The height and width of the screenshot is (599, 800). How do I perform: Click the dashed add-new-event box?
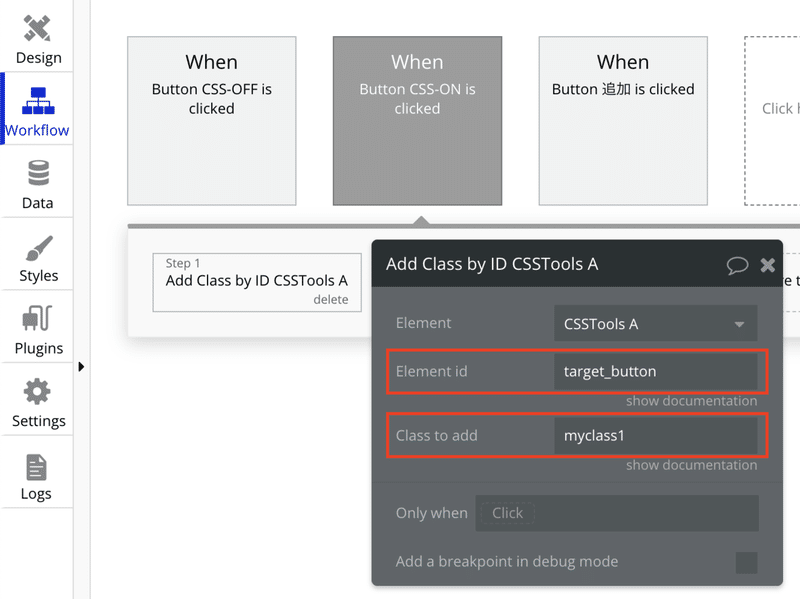point(772,121)
